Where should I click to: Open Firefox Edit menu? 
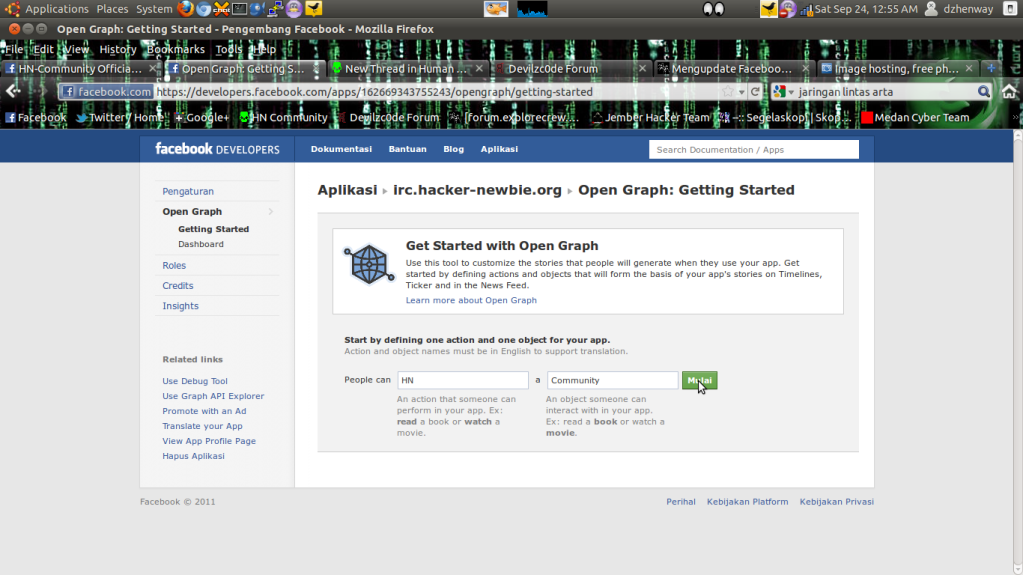pyautogui.click(x=43, y=49)
